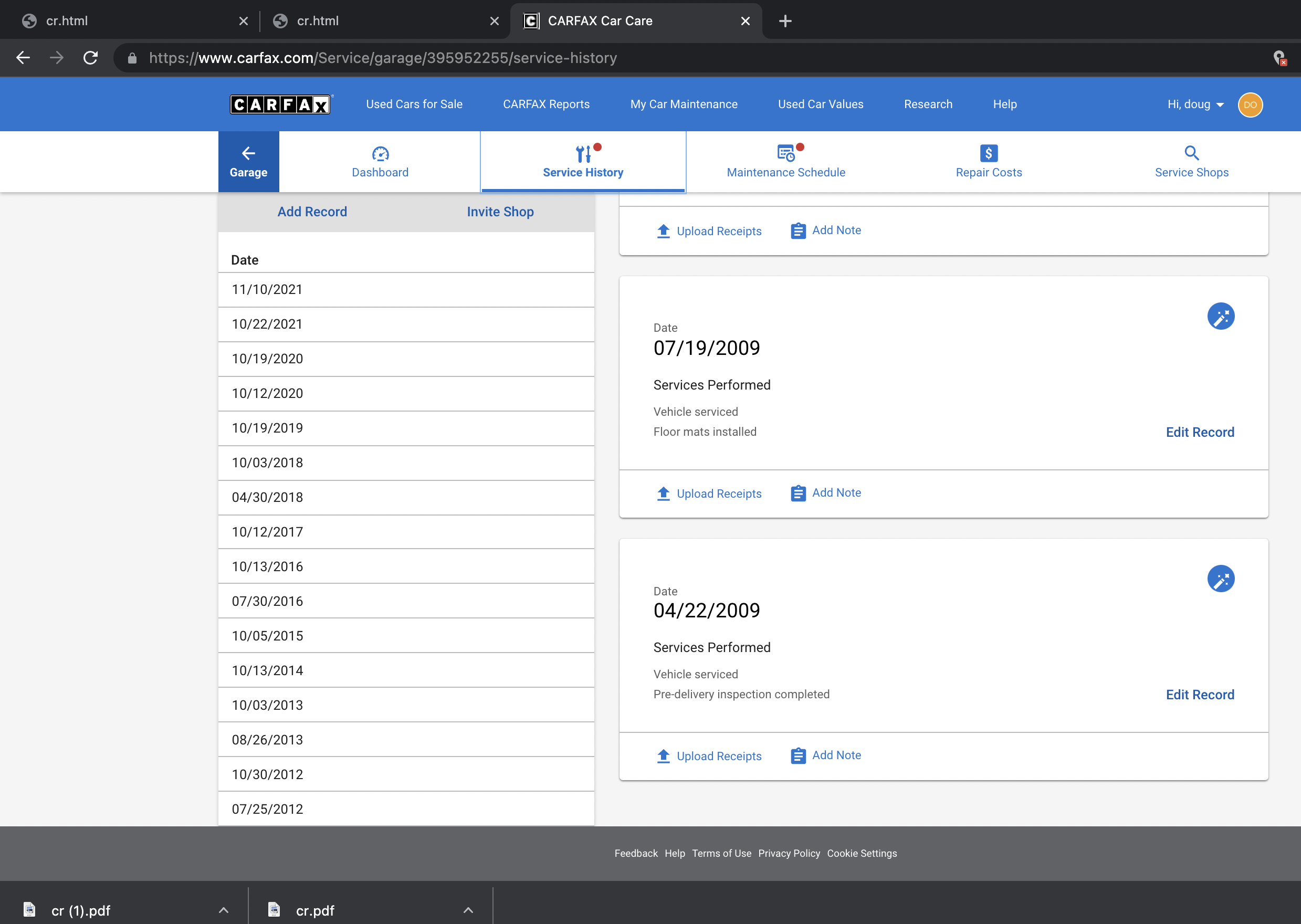Select the 07/25/2012 date row

pos(406,809)
